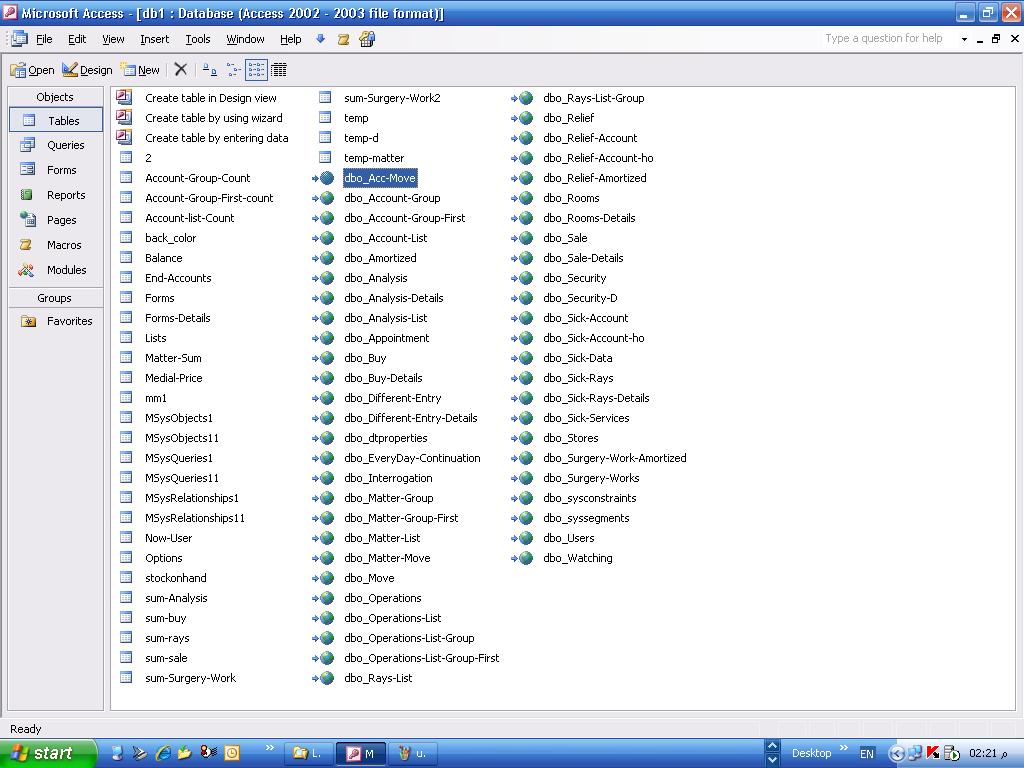Click the Design toolbar button
Screen dimensions: 1024x768
pyautogui.click(x=88, y=70)
